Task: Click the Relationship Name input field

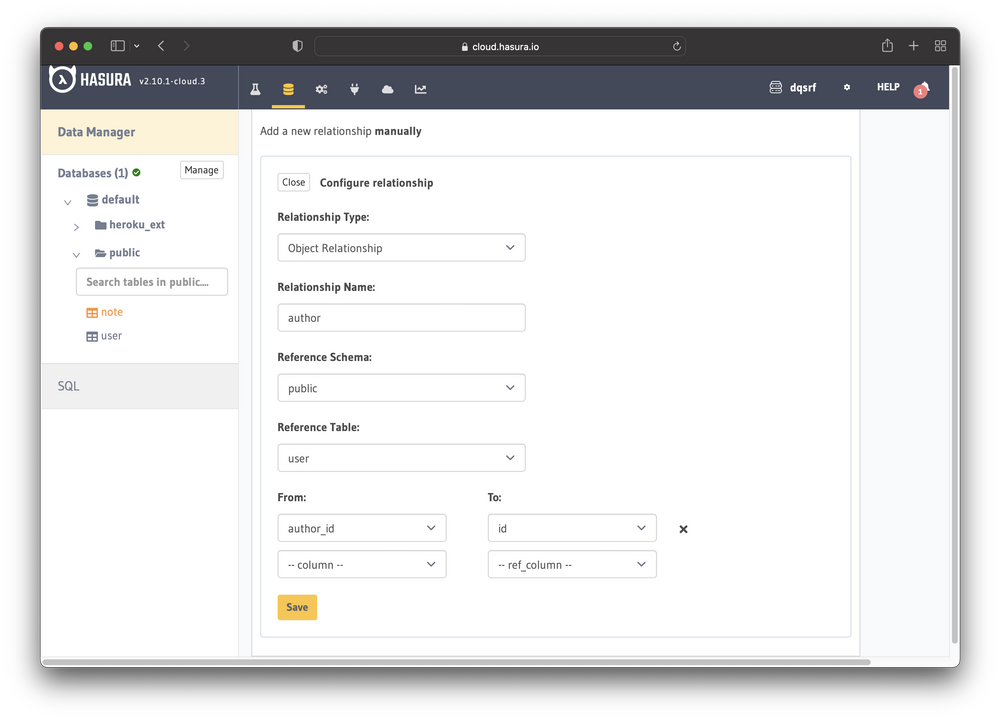Action: pyautogui.click(x=400, y=317)
